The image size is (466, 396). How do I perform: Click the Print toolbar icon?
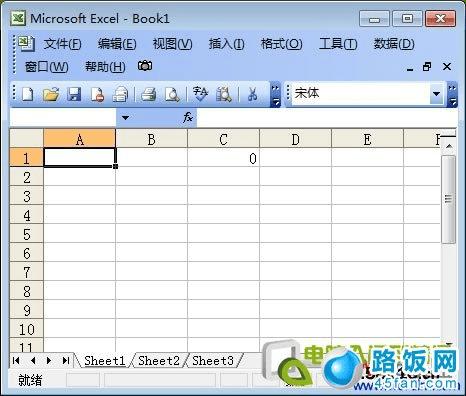point(148,94)
